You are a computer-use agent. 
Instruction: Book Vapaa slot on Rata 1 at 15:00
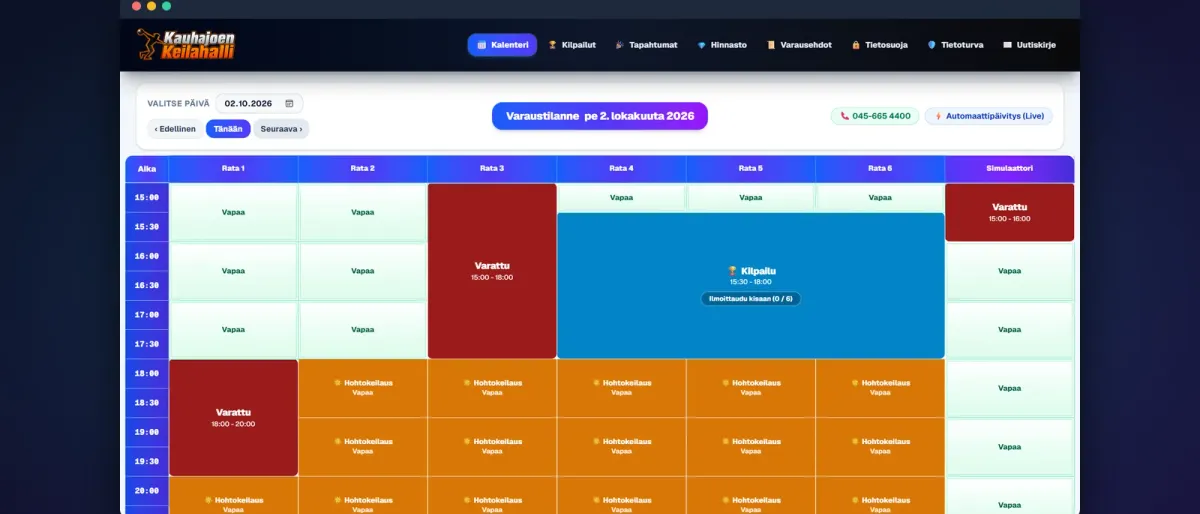coord(233,212)
